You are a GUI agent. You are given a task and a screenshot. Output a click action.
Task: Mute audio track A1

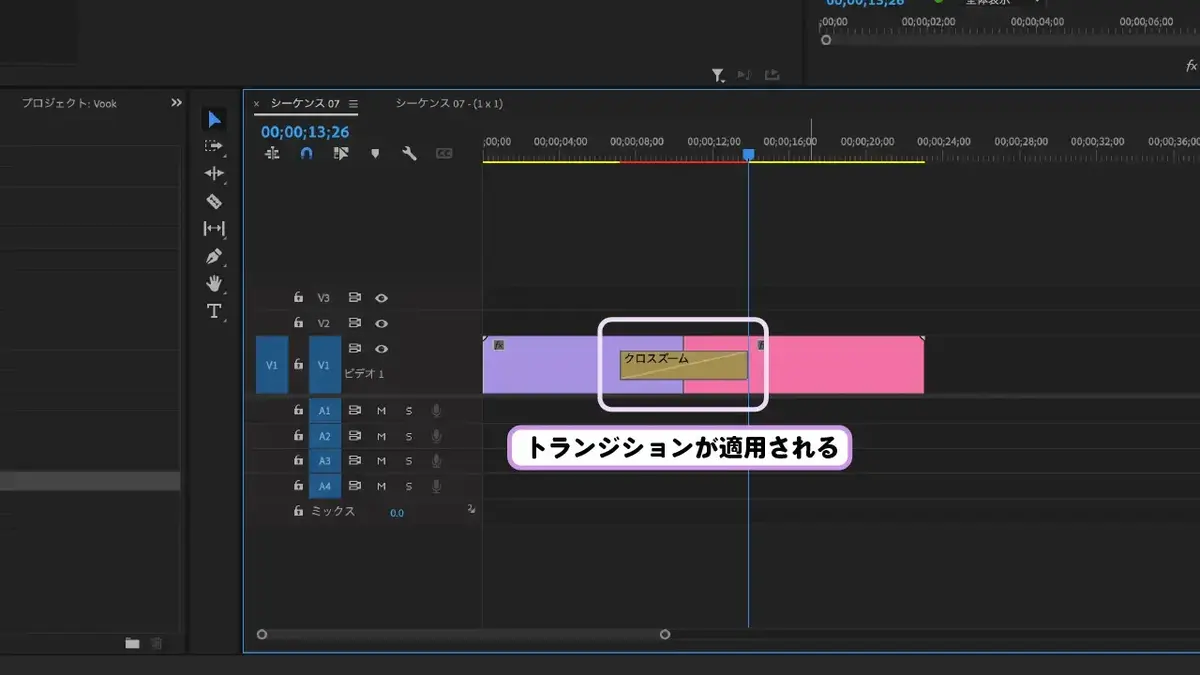pos(381,410)
